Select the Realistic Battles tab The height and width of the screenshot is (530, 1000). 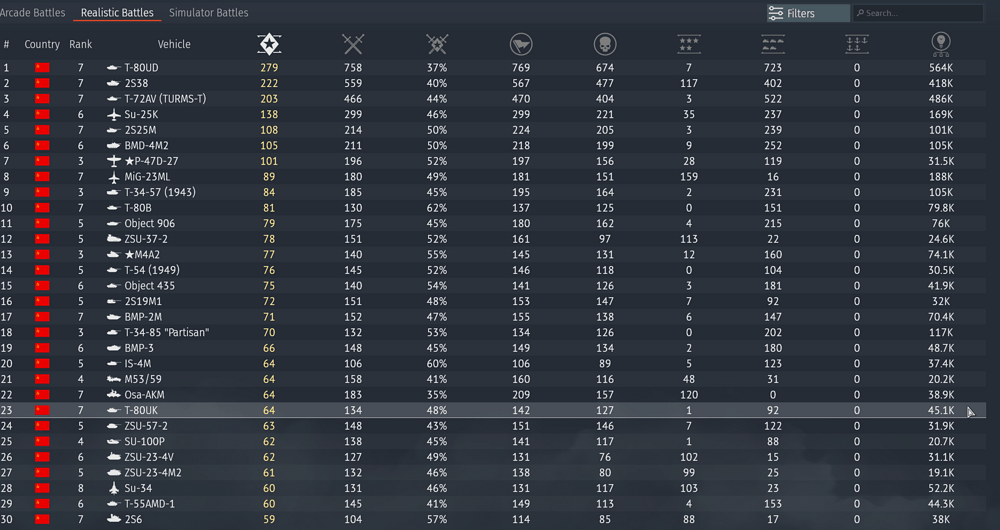pos(117,13)
